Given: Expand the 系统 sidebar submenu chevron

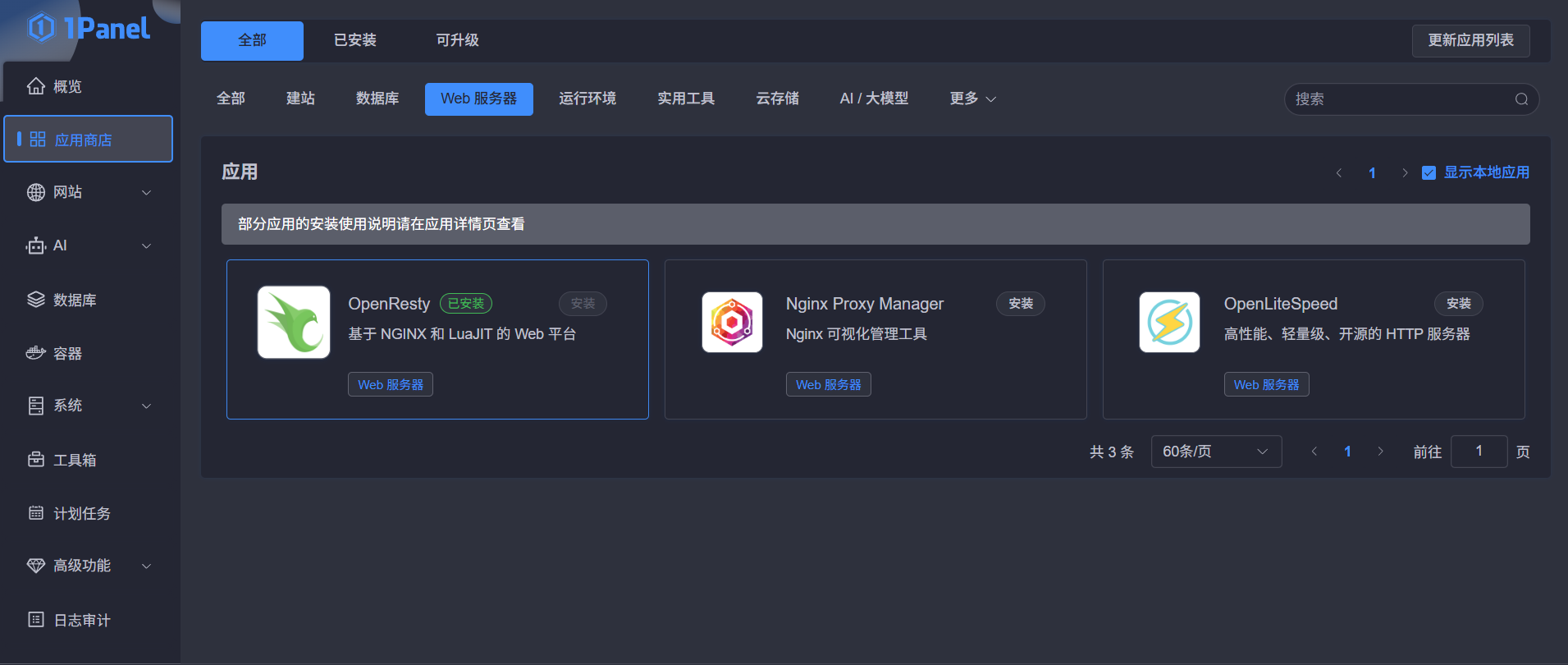Looking at the screenshot, I should coord(147,406).
